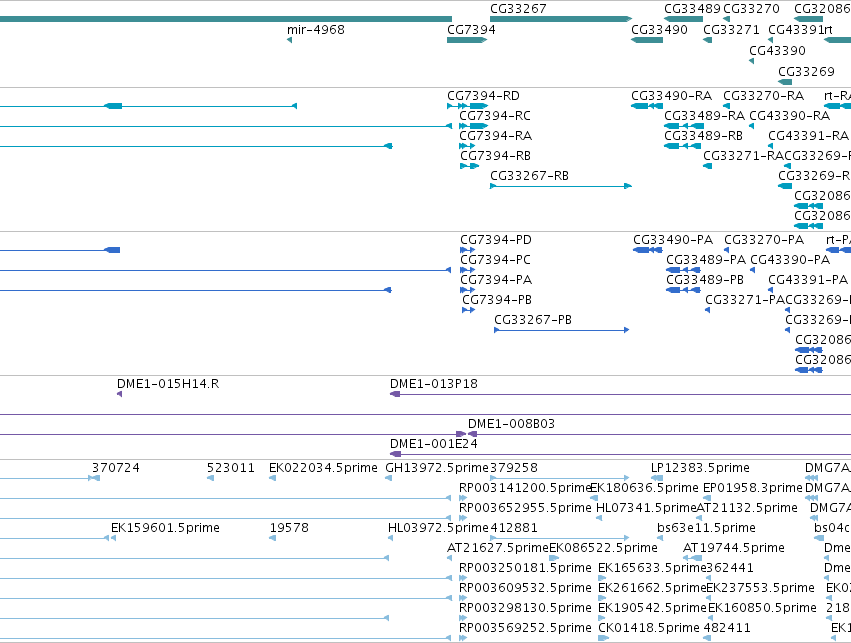Select clone DME1-001E24
The height and width of the screenshot is (643, 851).
[434, 444]
